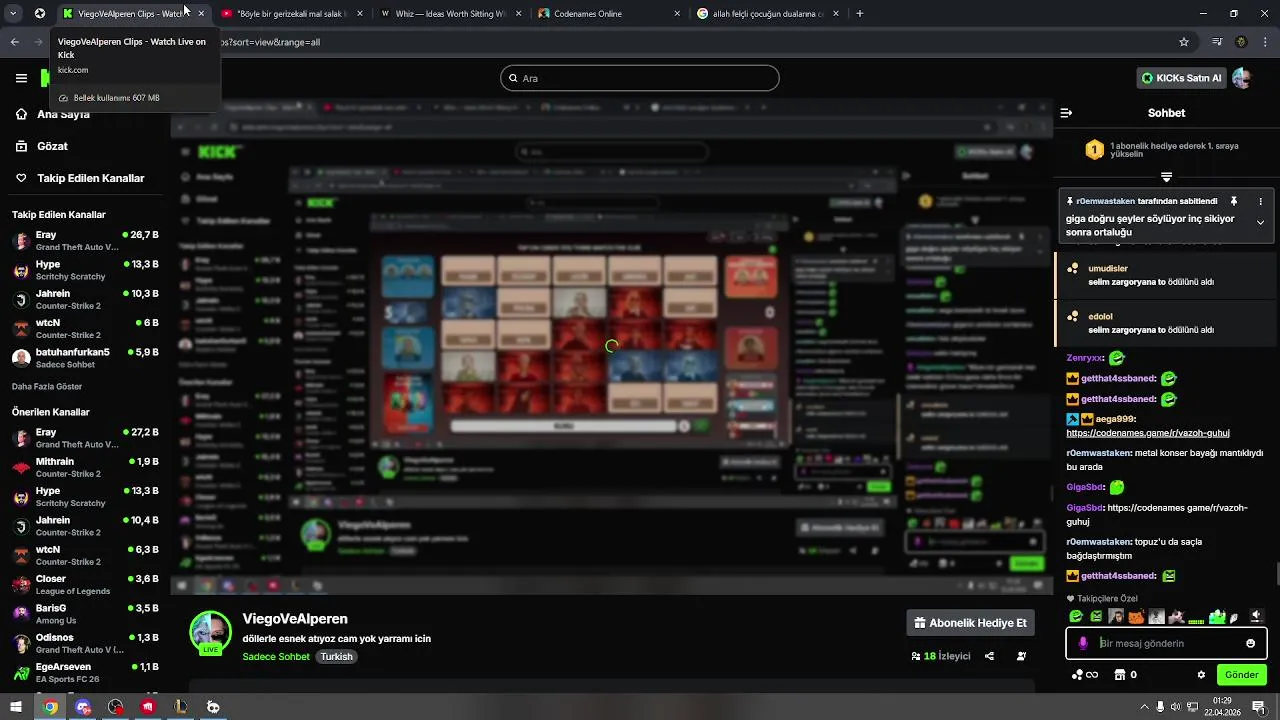The image size is (1280, 720).
Task: Open chat settings gear
Action: pos(1201,675)
